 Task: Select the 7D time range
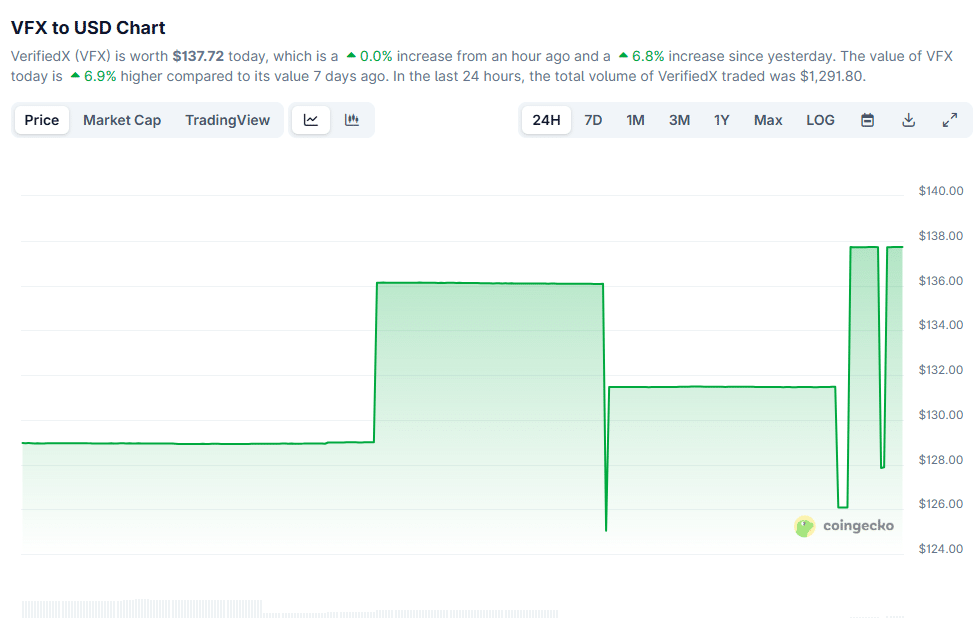pyautogui.click(x=592, y=119)
